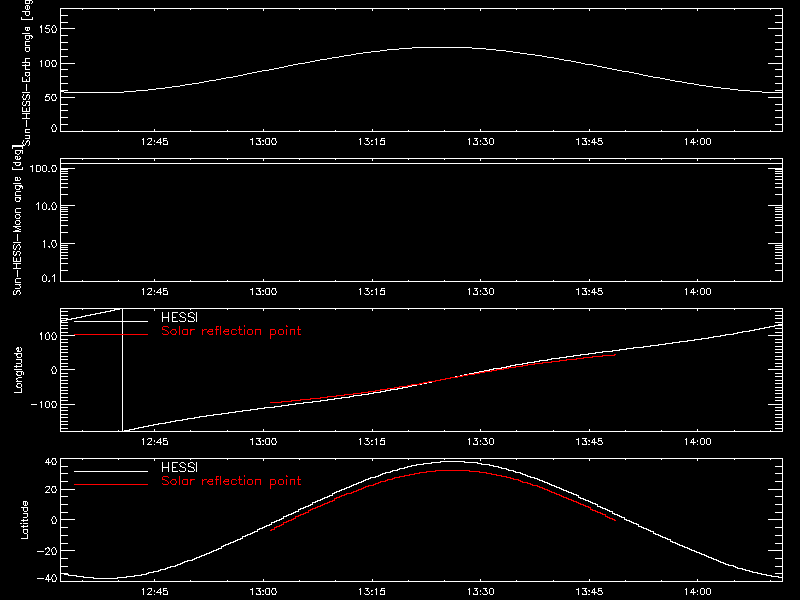Click HESSI legend text in Longitude plot
Screen dimensions: 800x600
(x=179, y=317)
